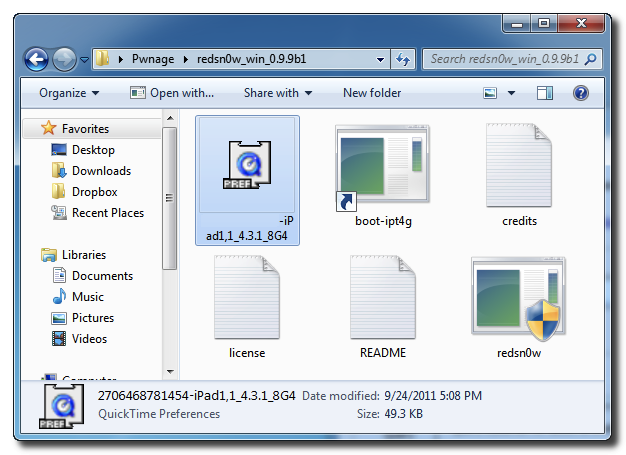Viewport: 626px width, 455px height.
Task: Click the Dropbox folder icon
Action: (x=59, y=191)
